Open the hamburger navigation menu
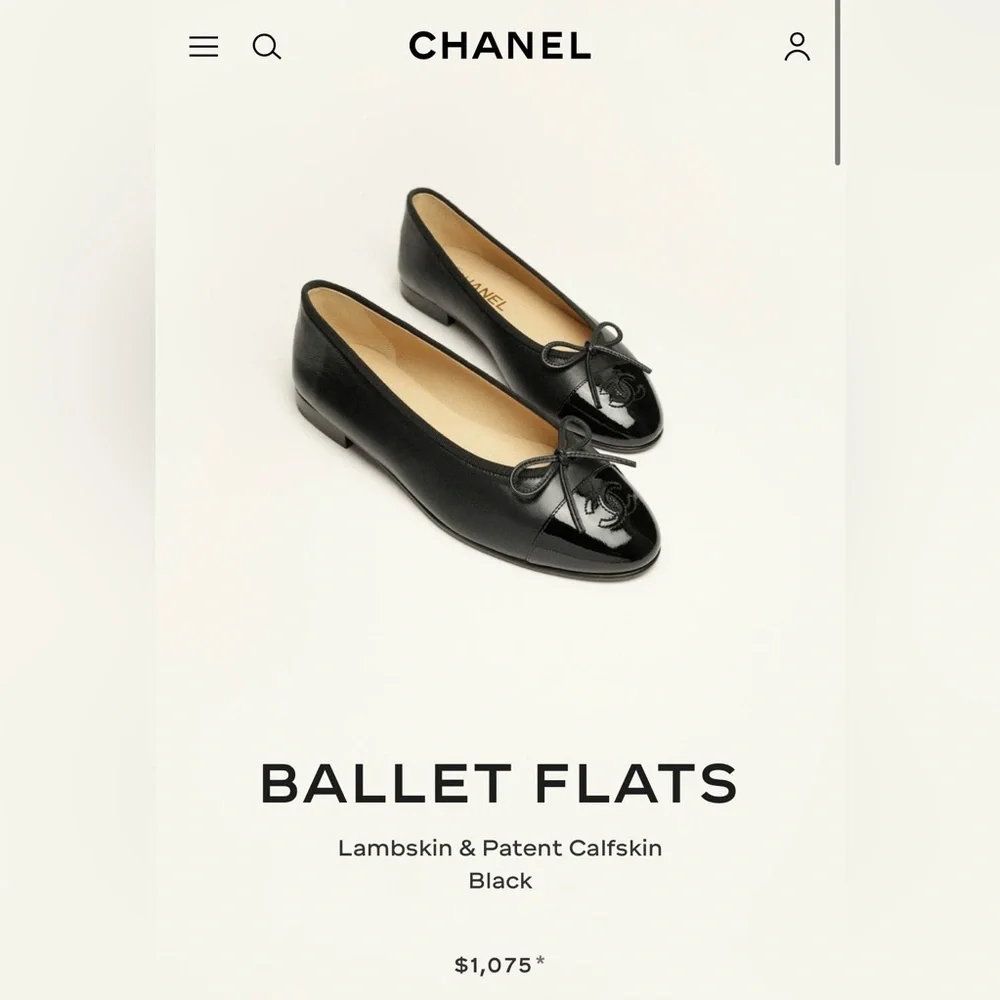The height and width of the screenshot is (1000, 1000). point(203,47)
